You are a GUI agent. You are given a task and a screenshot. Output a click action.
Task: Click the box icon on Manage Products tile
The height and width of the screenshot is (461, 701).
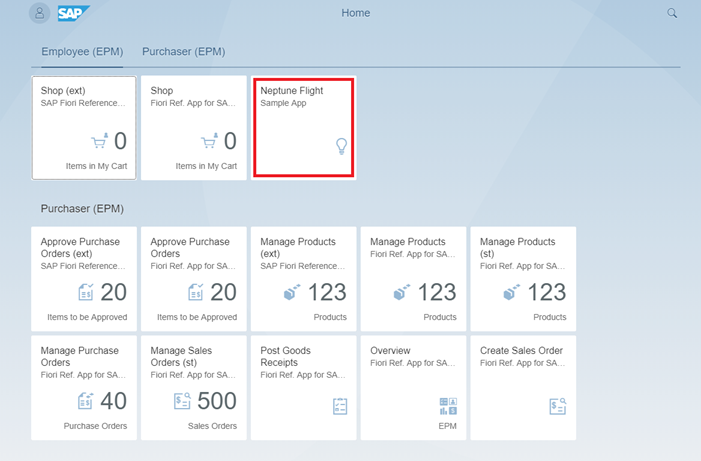coord(401,292)
